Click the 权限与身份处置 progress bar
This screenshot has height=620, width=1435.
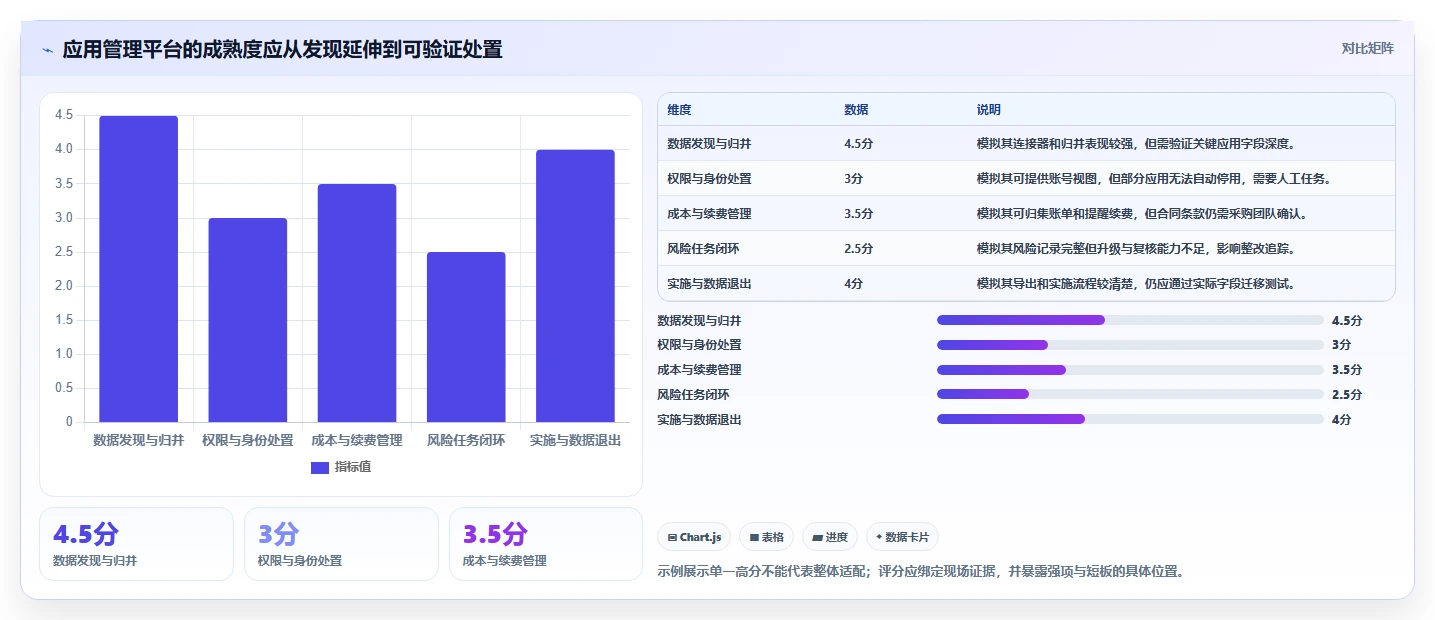coord(1130,345)
